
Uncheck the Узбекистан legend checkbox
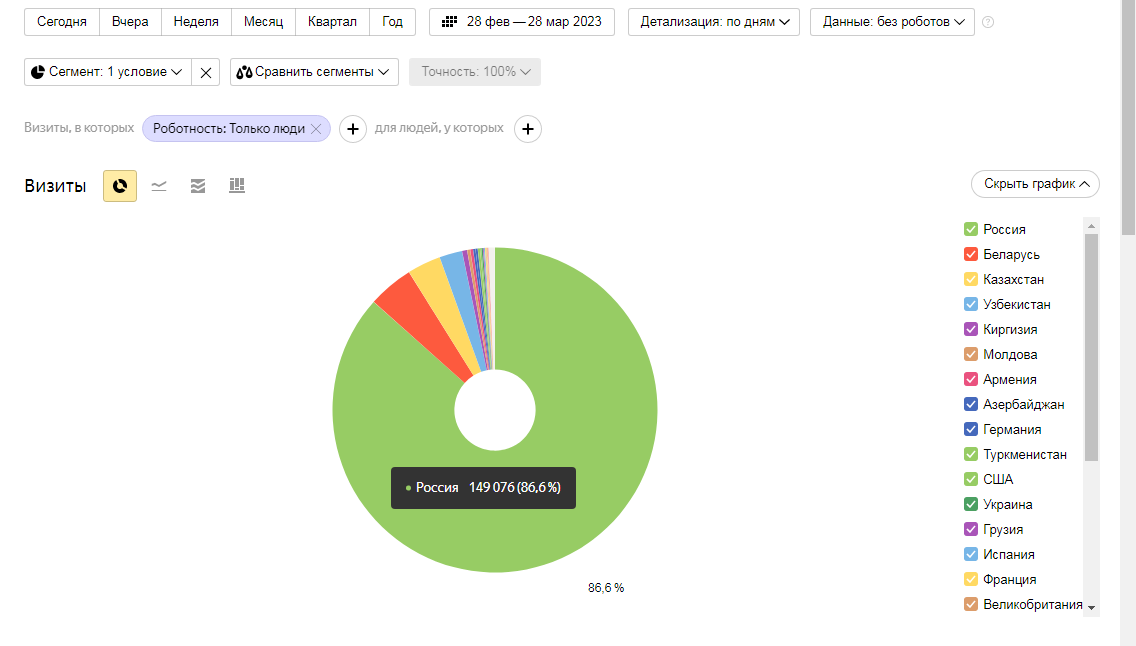click(971, 304)
